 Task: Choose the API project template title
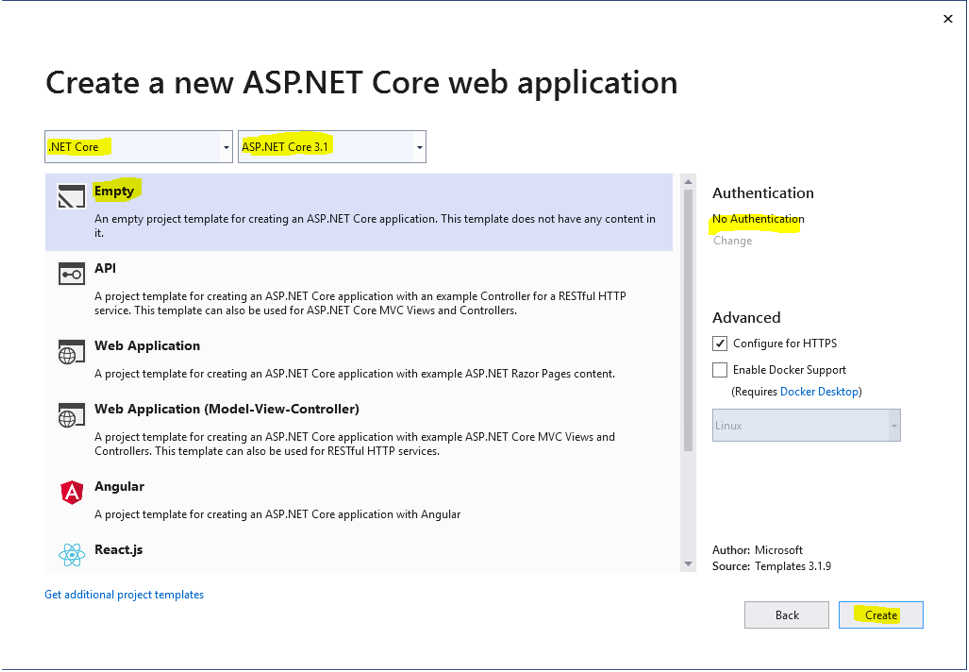105,268
